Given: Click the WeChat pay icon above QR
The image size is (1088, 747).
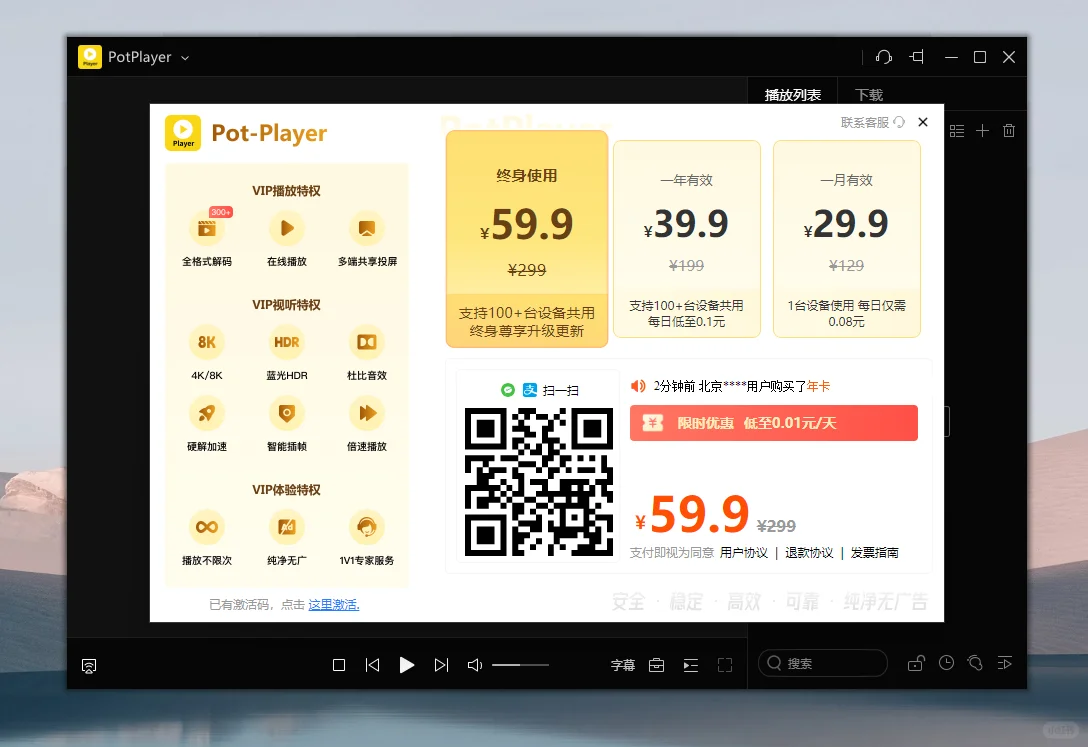Looking at the screenshot, I should point(508,390).
